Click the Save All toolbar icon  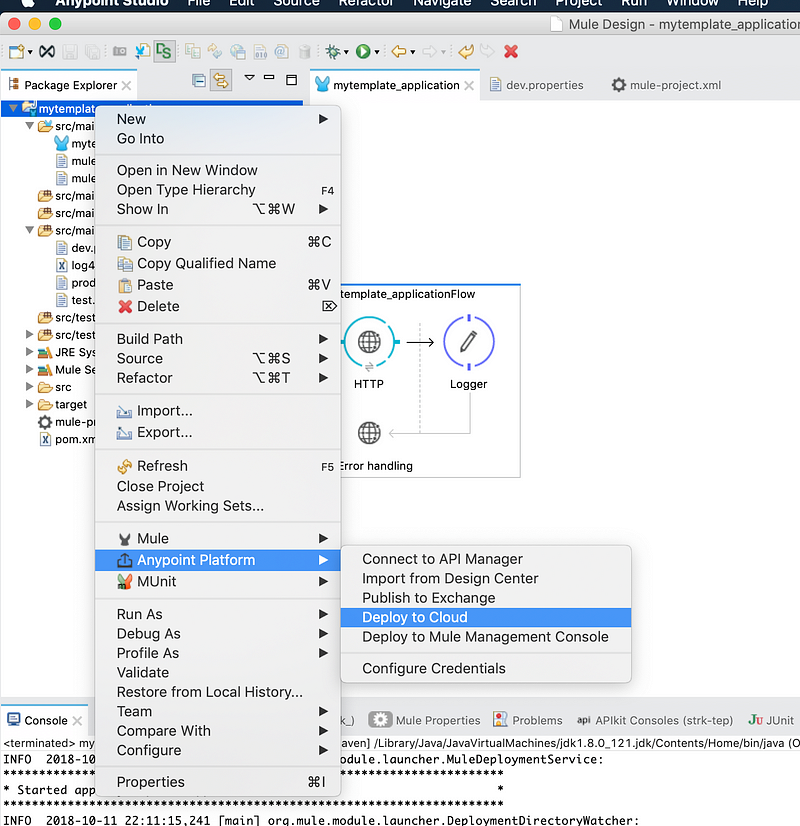point(93,52)
